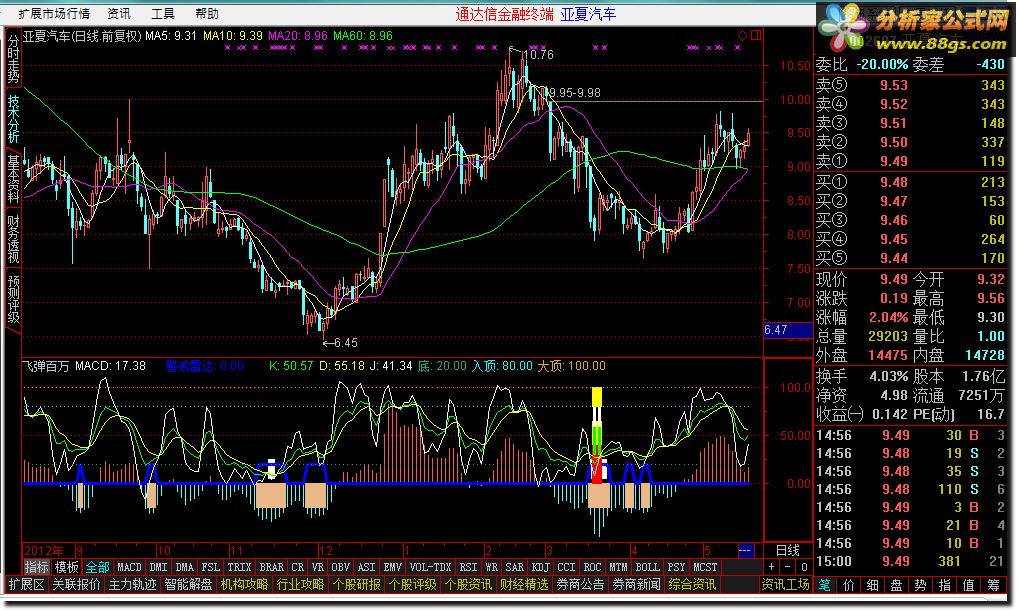This screenshot has height=611, width=1018.
Task: Open the 智能解盘 tab
Action: click(188, 584)
